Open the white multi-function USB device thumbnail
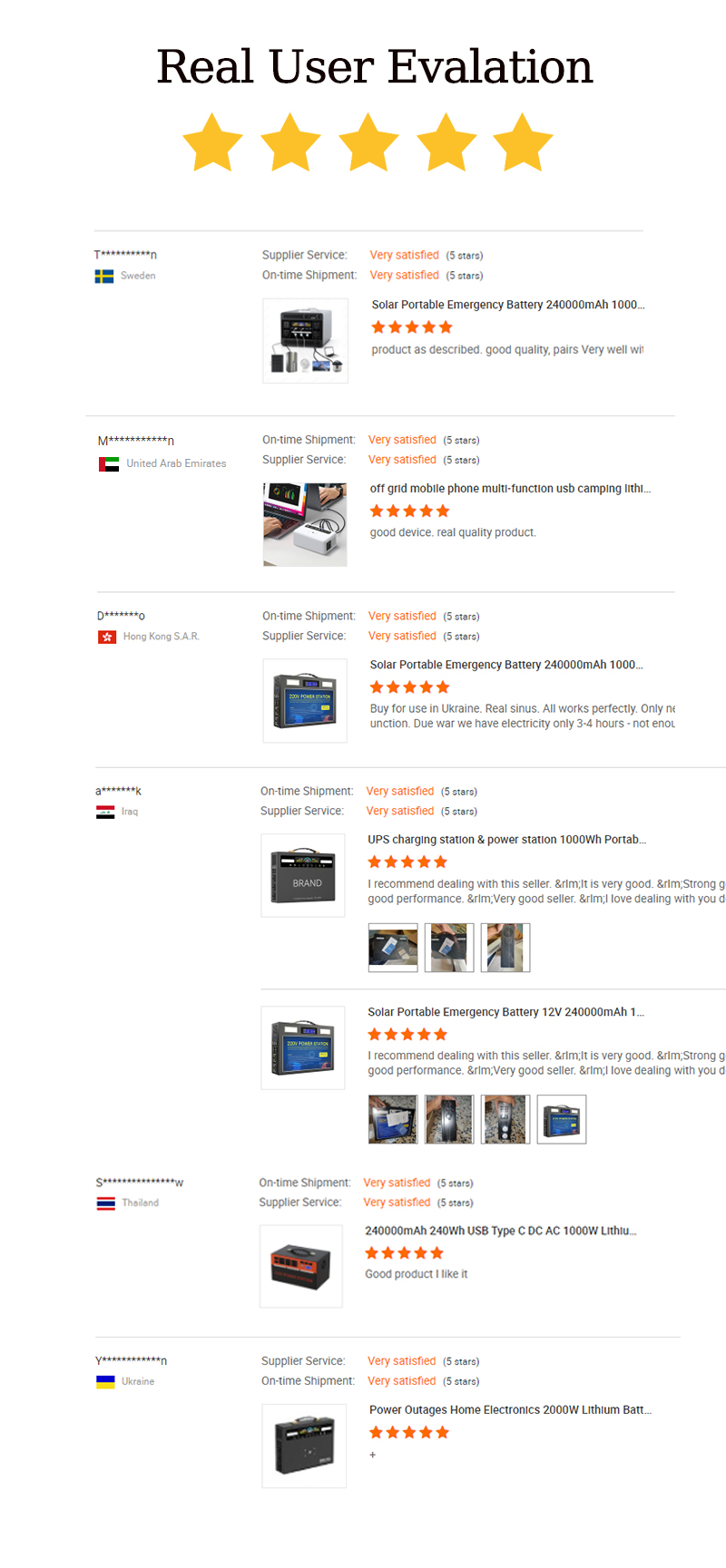 tap(305, 525)
